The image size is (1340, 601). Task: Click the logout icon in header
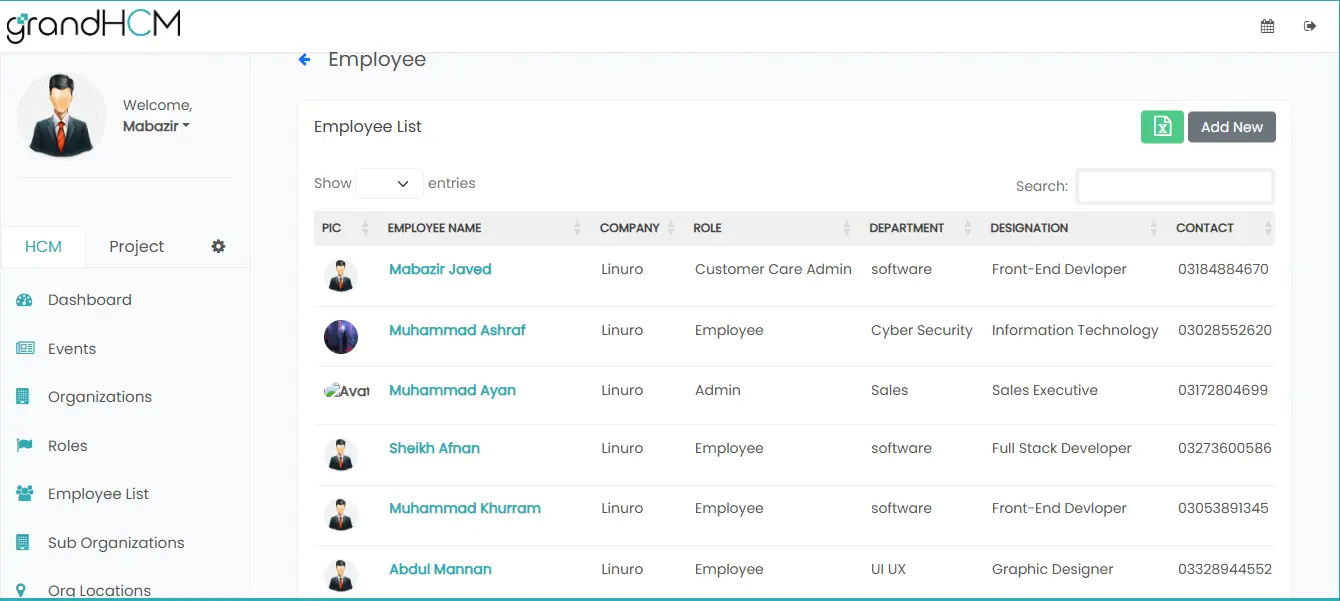point(1310,27)
